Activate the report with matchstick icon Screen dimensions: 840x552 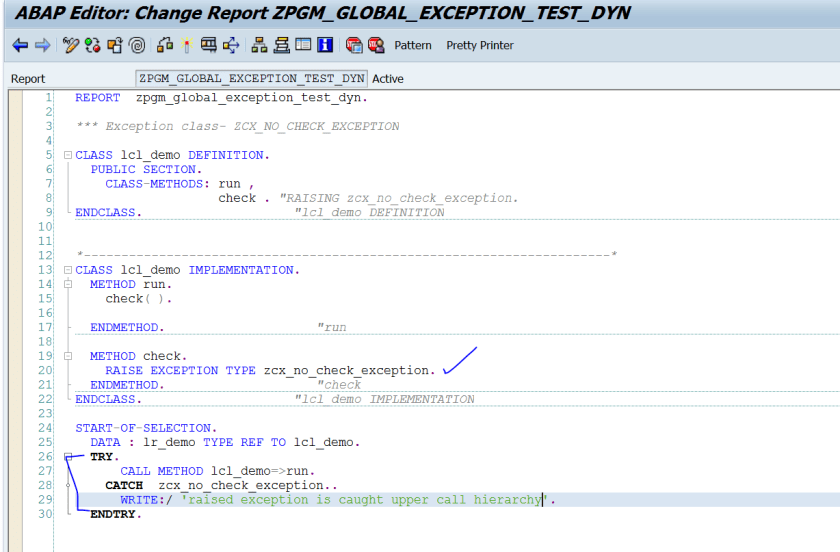pyautogui.click(x=186, y=46)
